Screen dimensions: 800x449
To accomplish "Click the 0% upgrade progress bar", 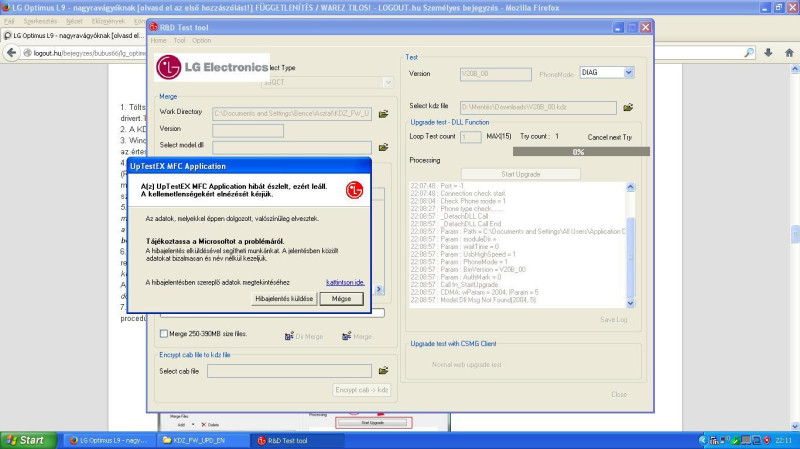I will tap(581, 152).
